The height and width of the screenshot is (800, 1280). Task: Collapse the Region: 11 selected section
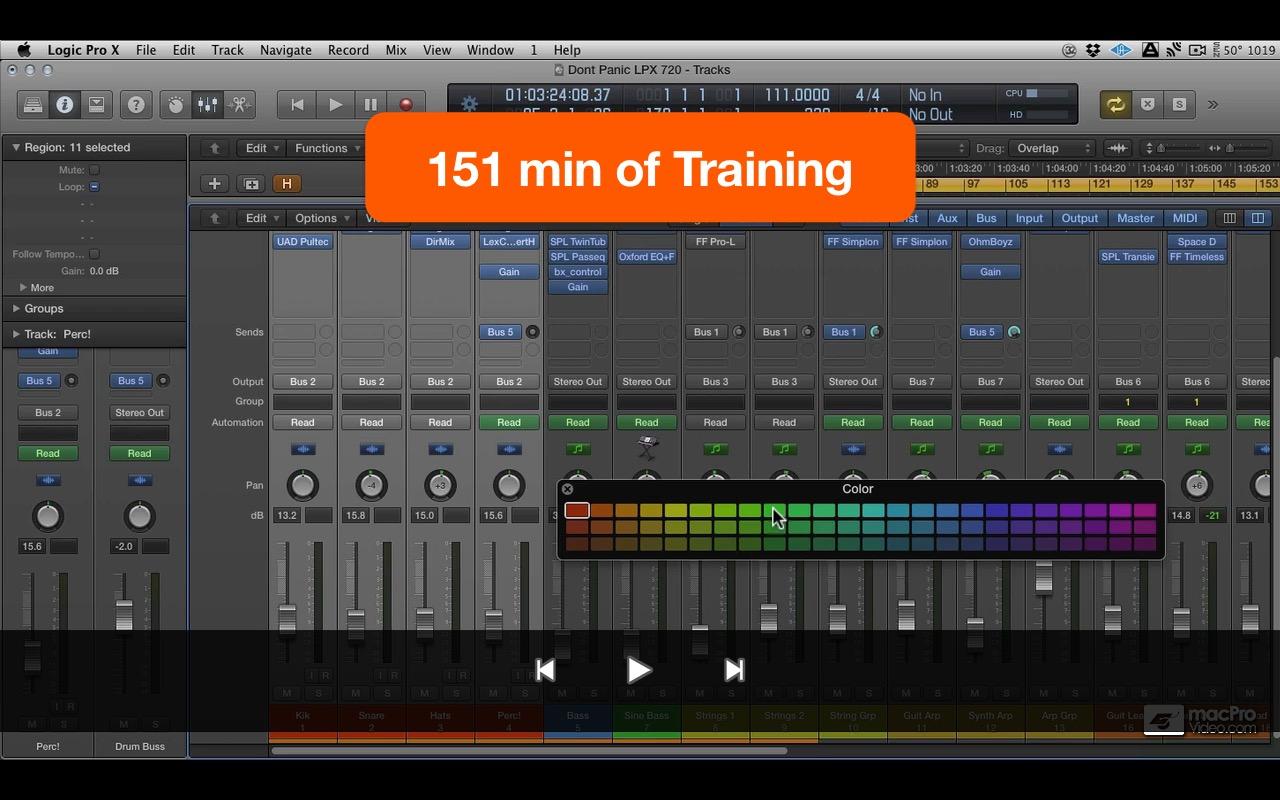15,147
